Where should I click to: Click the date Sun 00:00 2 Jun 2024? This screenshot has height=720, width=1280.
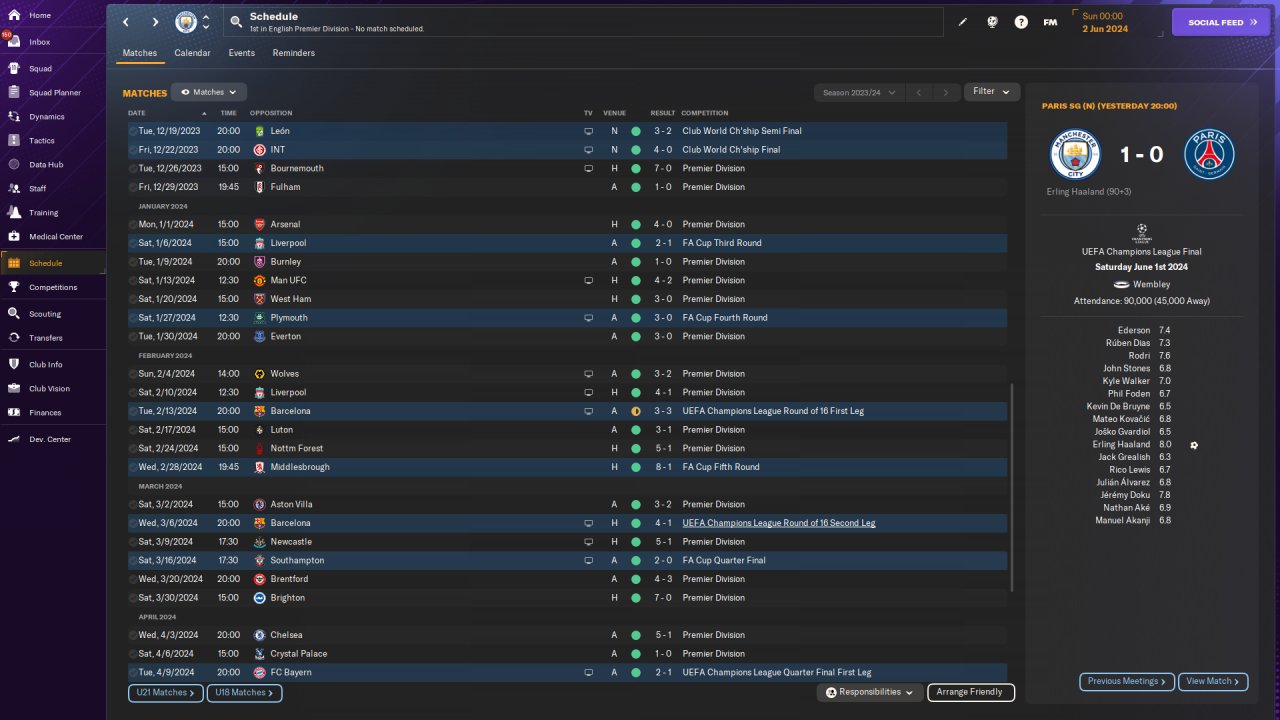(1104, 22)
